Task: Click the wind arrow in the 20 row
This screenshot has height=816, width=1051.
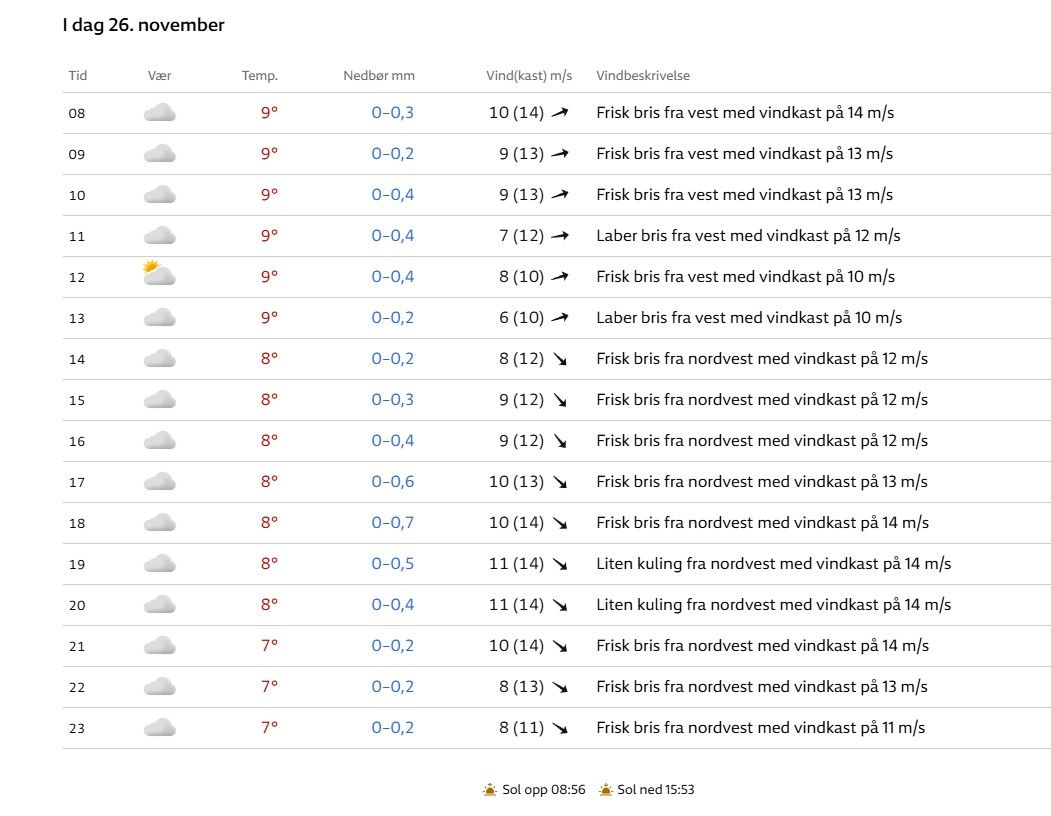Action: click(560, 605)
